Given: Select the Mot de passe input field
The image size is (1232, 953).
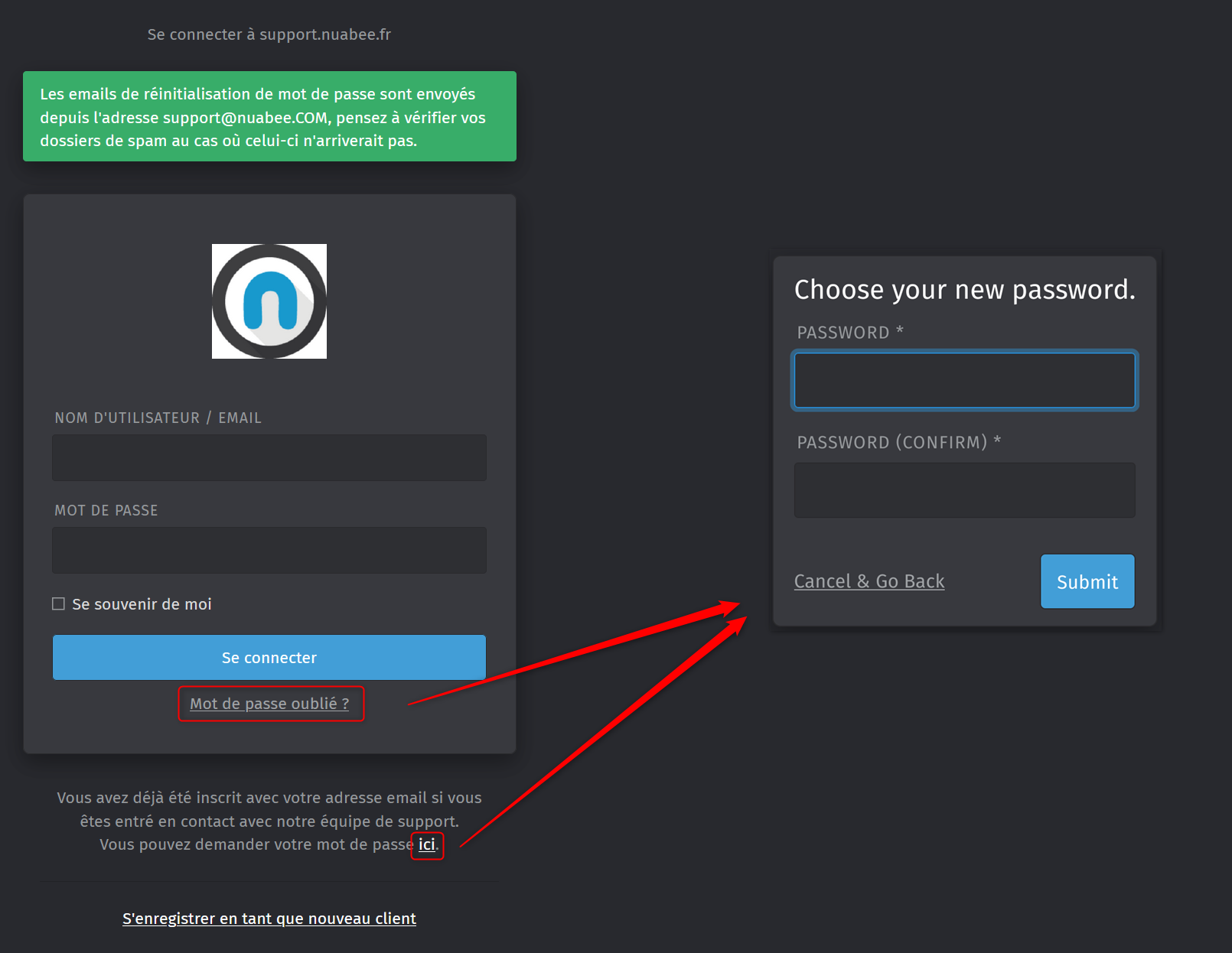Looking at the screenshot, I should (269, 550).
